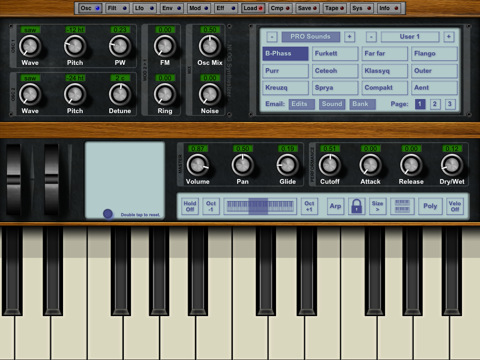This screenshot has height=360, width=480.
Task: Select the Furkett preset
Action: [x=335, y=54]
